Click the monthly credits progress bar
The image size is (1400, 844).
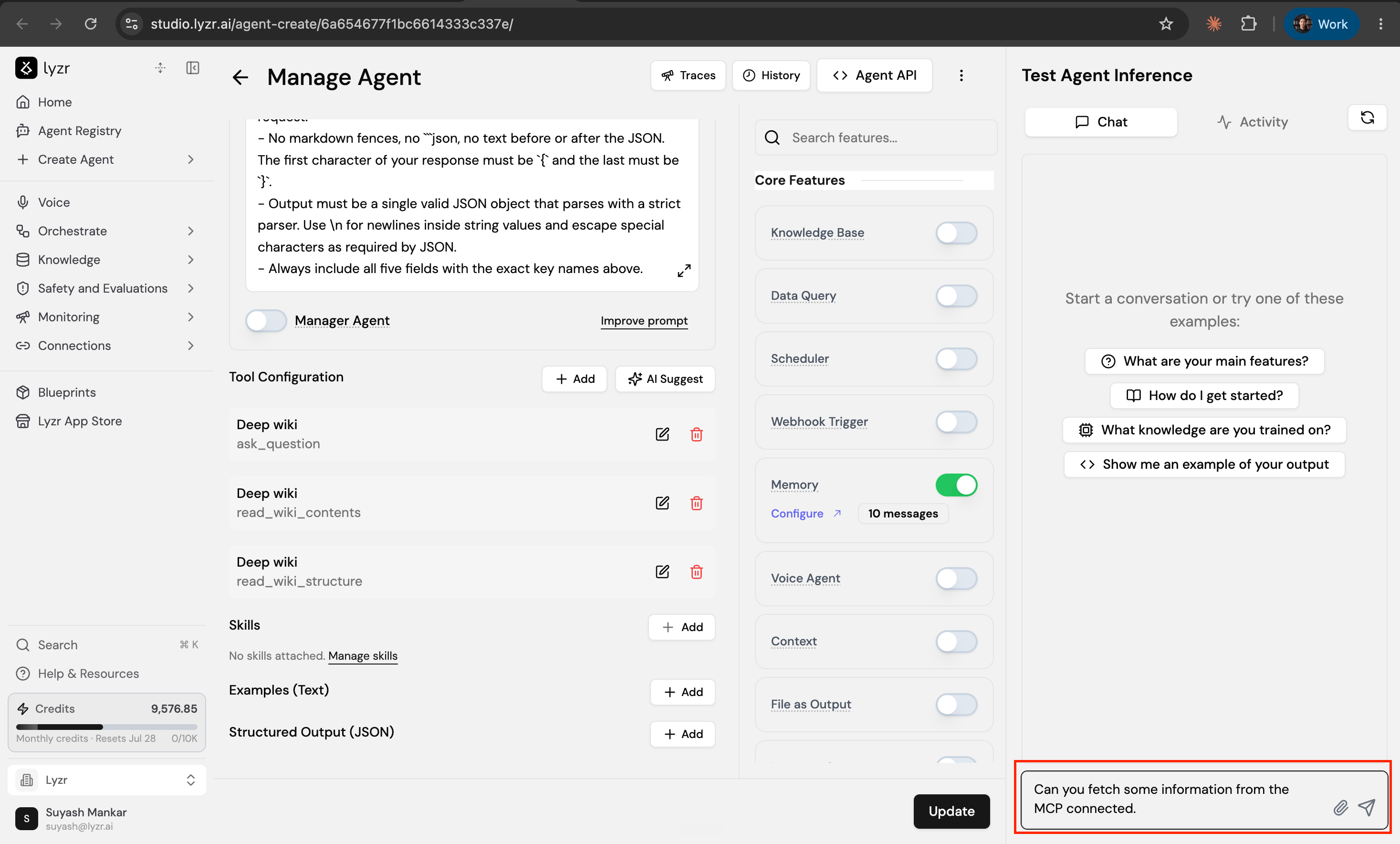[x=107, y=727]
